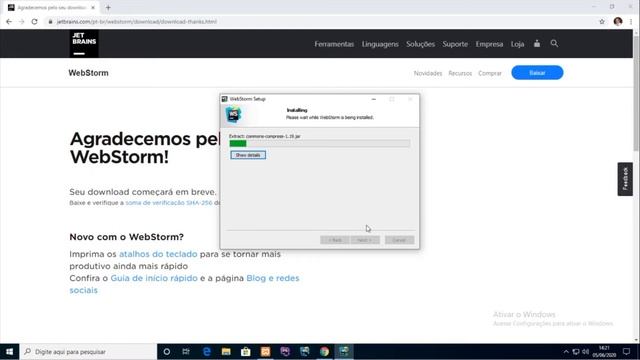Open the SHA-256 checksum link
The height and width of the screenshot is (360, 640).
[x=169, y=203]
